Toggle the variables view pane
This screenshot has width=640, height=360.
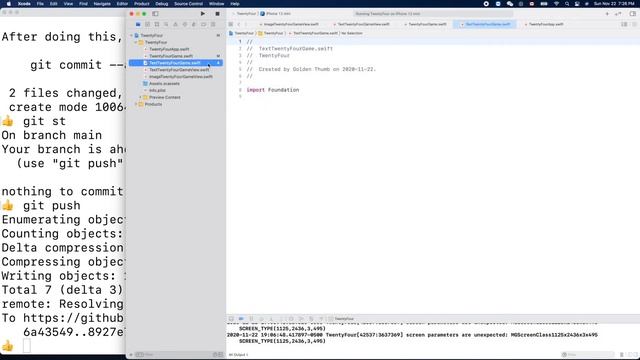[629, 355]
